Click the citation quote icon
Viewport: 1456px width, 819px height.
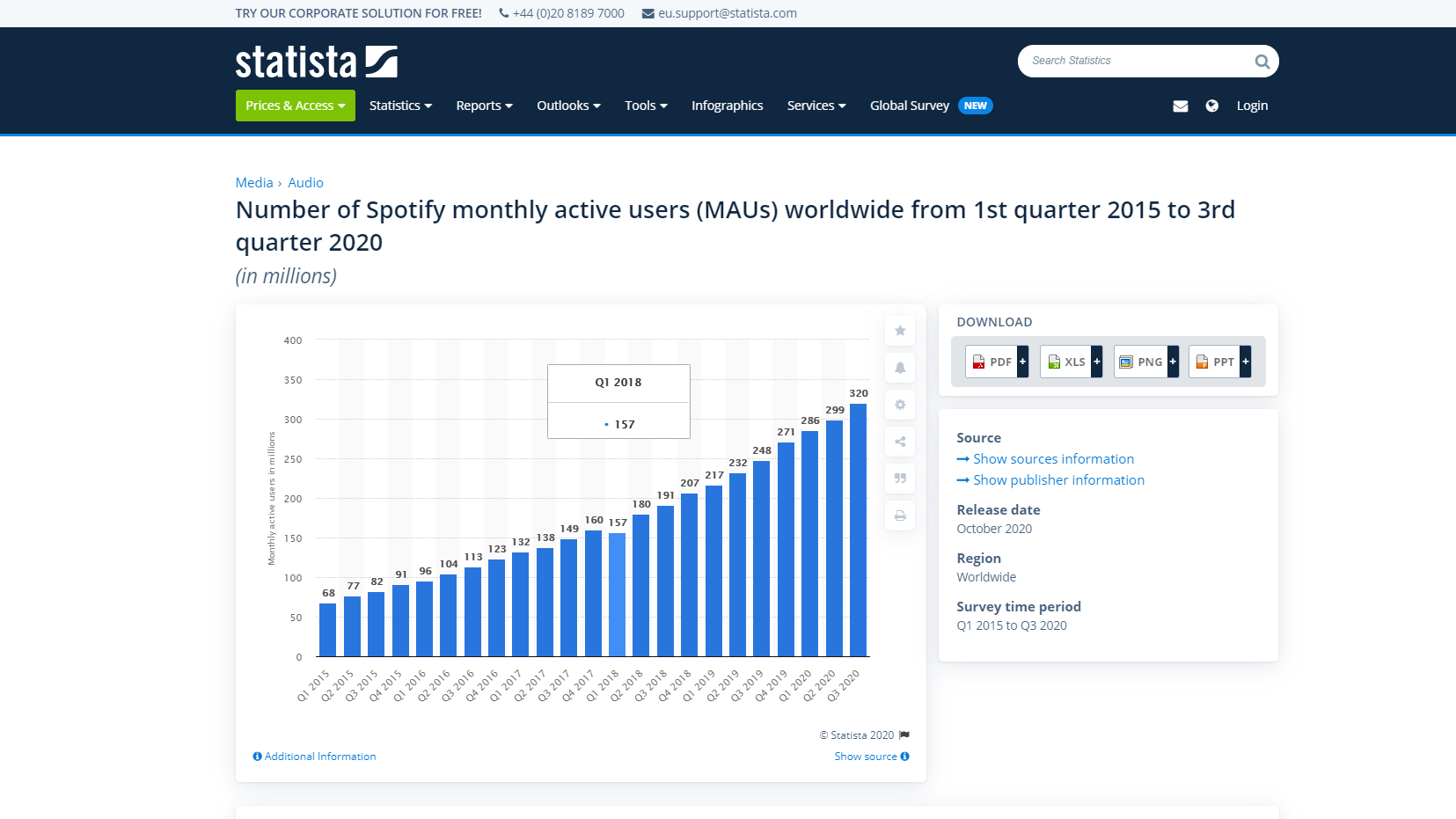(x=899, y=479)
